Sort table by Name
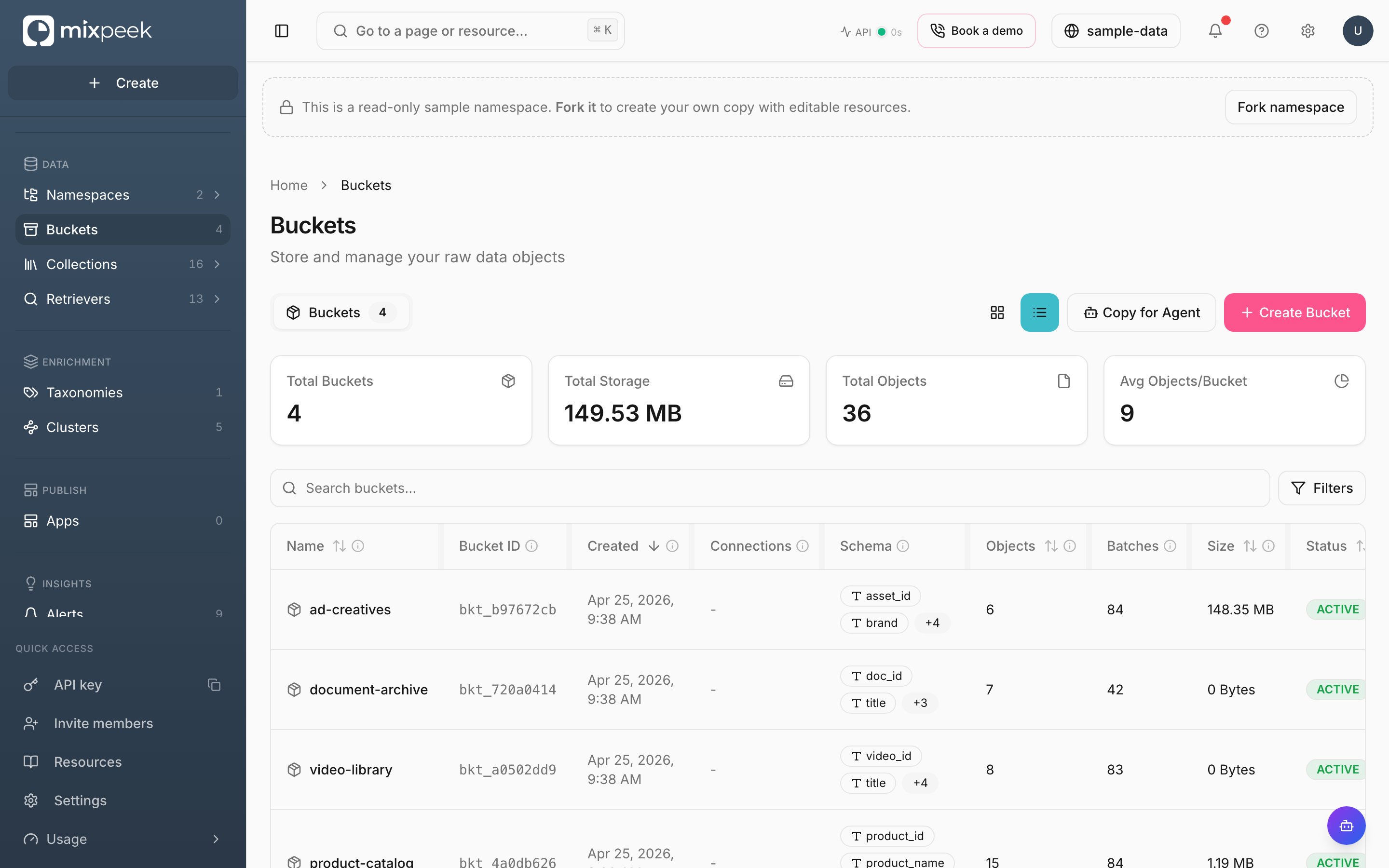1389x868 pixels. click(x=339, y=546)
